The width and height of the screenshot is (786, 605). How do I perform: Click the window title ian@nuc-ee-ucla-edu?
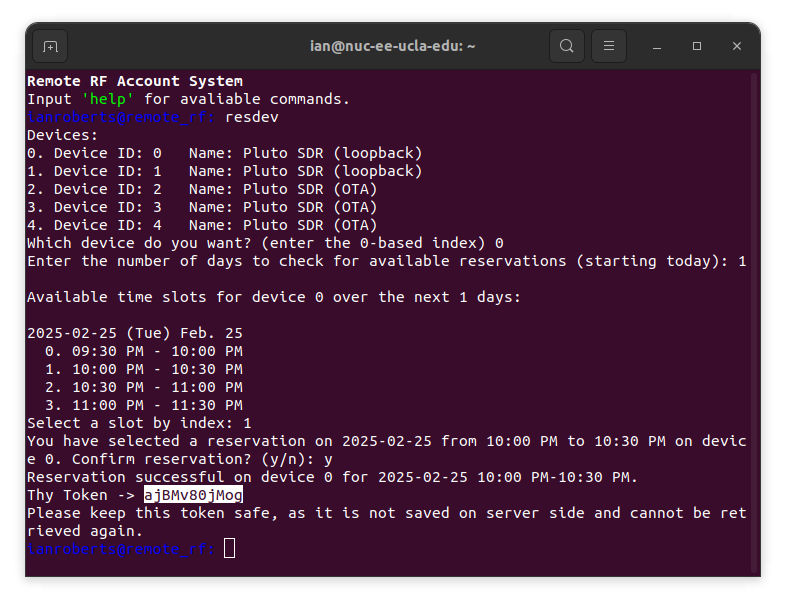(x=392, y=46)
